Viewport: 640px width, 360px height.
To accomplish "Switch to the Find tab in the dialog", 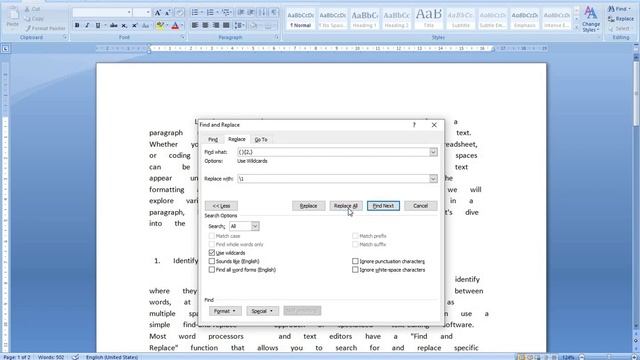I will 213,140.
